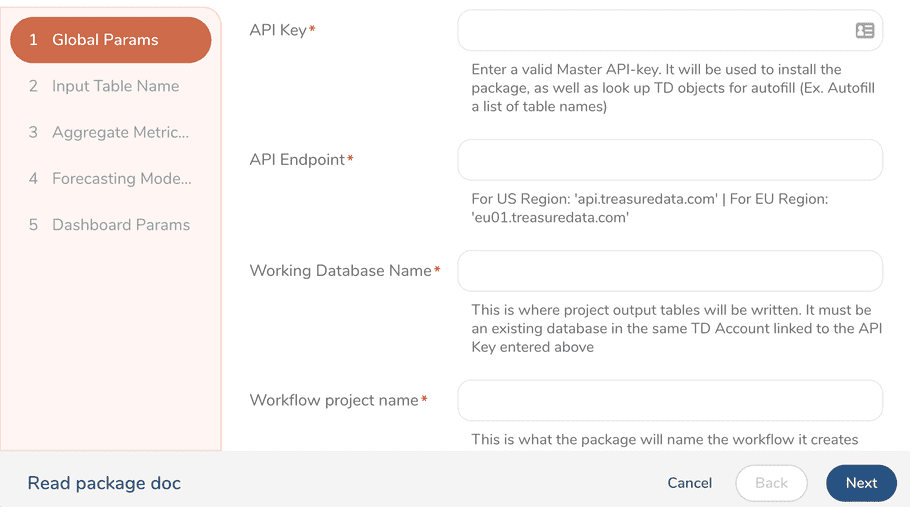Image resolution: width=910 pixels, height=507 pixels.
Task: Click the Next button
Action: (861, 483)
